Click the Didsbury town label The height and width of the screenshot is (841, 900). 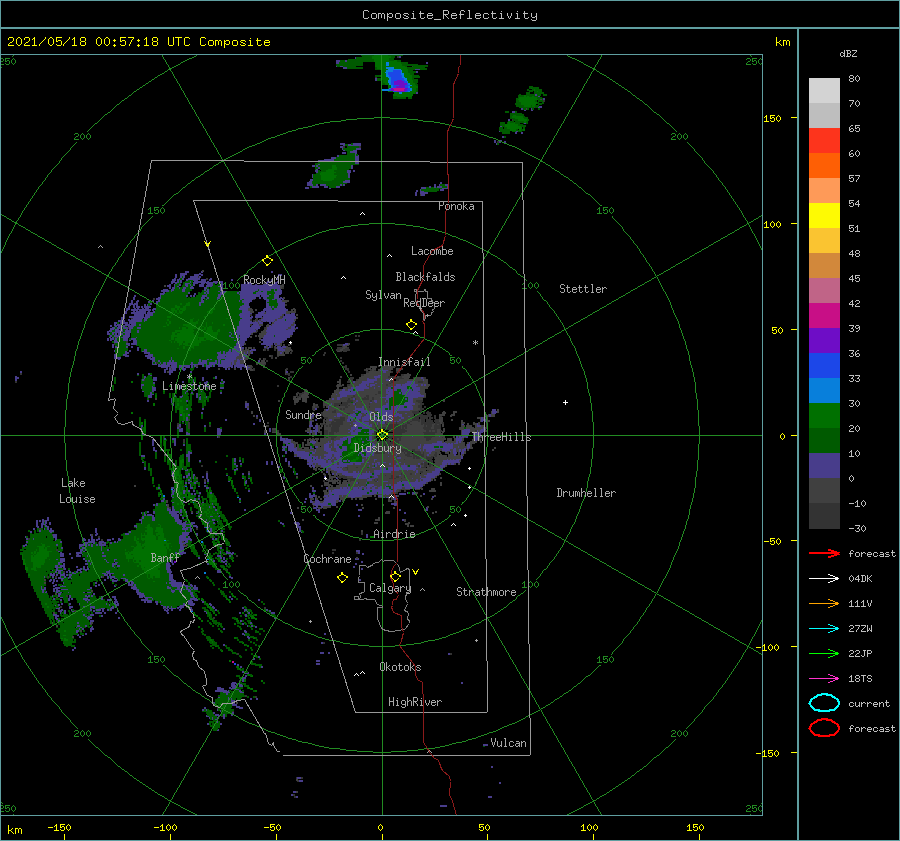click(x=377, y=448)
